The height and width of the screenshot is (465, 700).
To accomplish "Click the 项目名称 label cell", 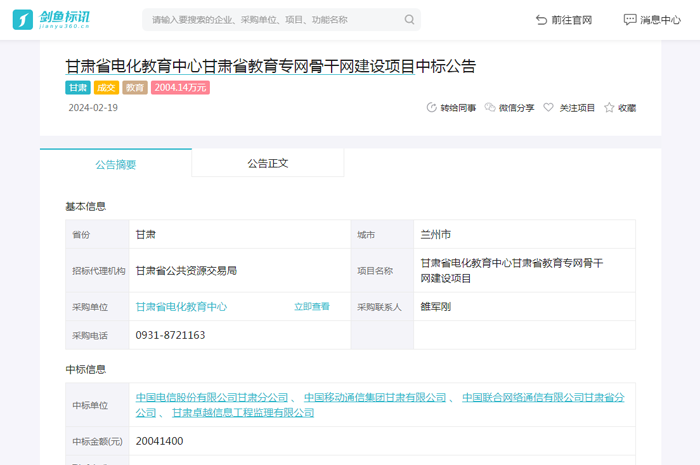I will coord(382,270).
